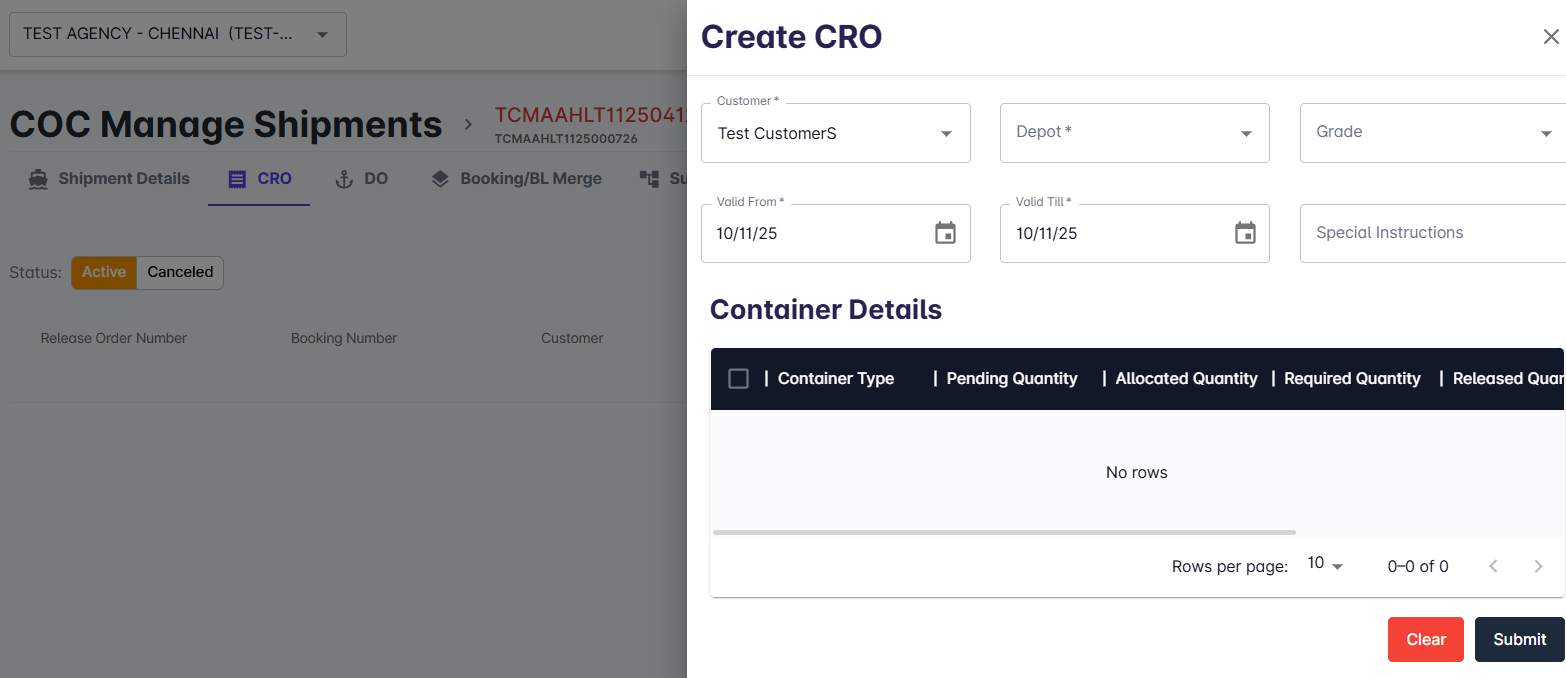Screen dimensions: 1566x678
Task: Close the Create CRO panel
Action: click(x=1550, y=37)
